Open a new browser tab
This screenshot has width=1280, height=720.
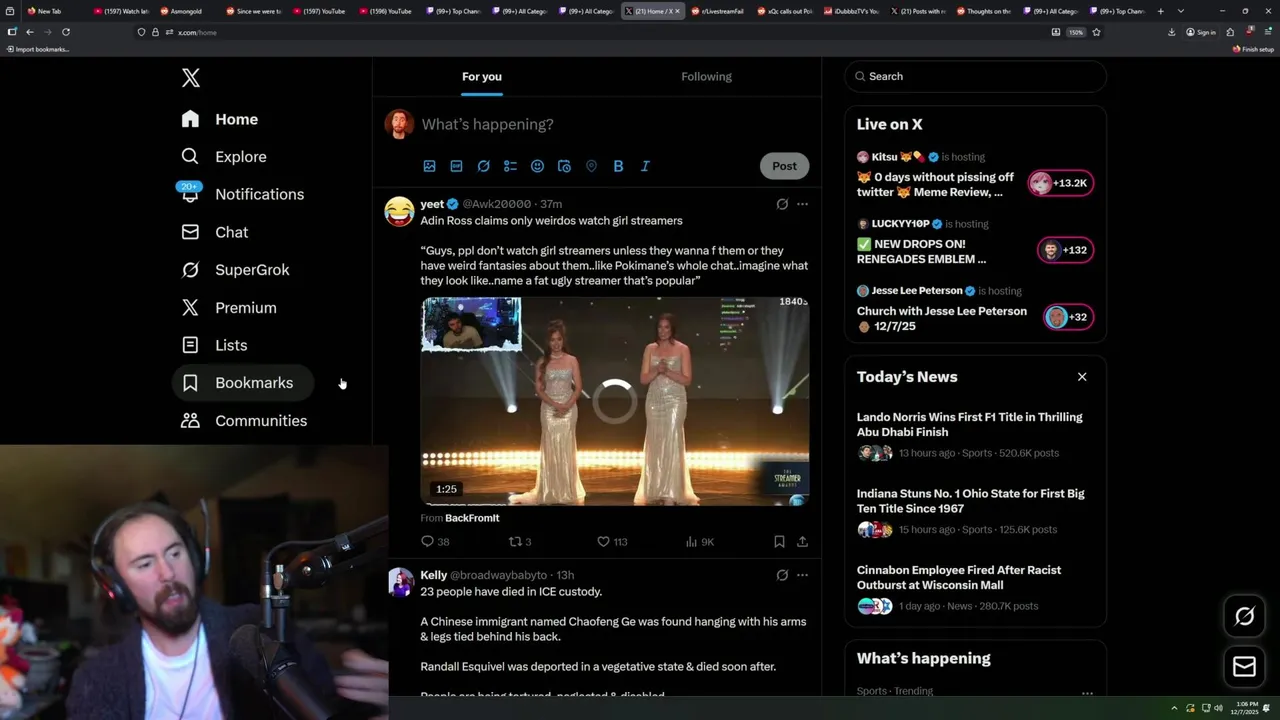[1160, 11]
